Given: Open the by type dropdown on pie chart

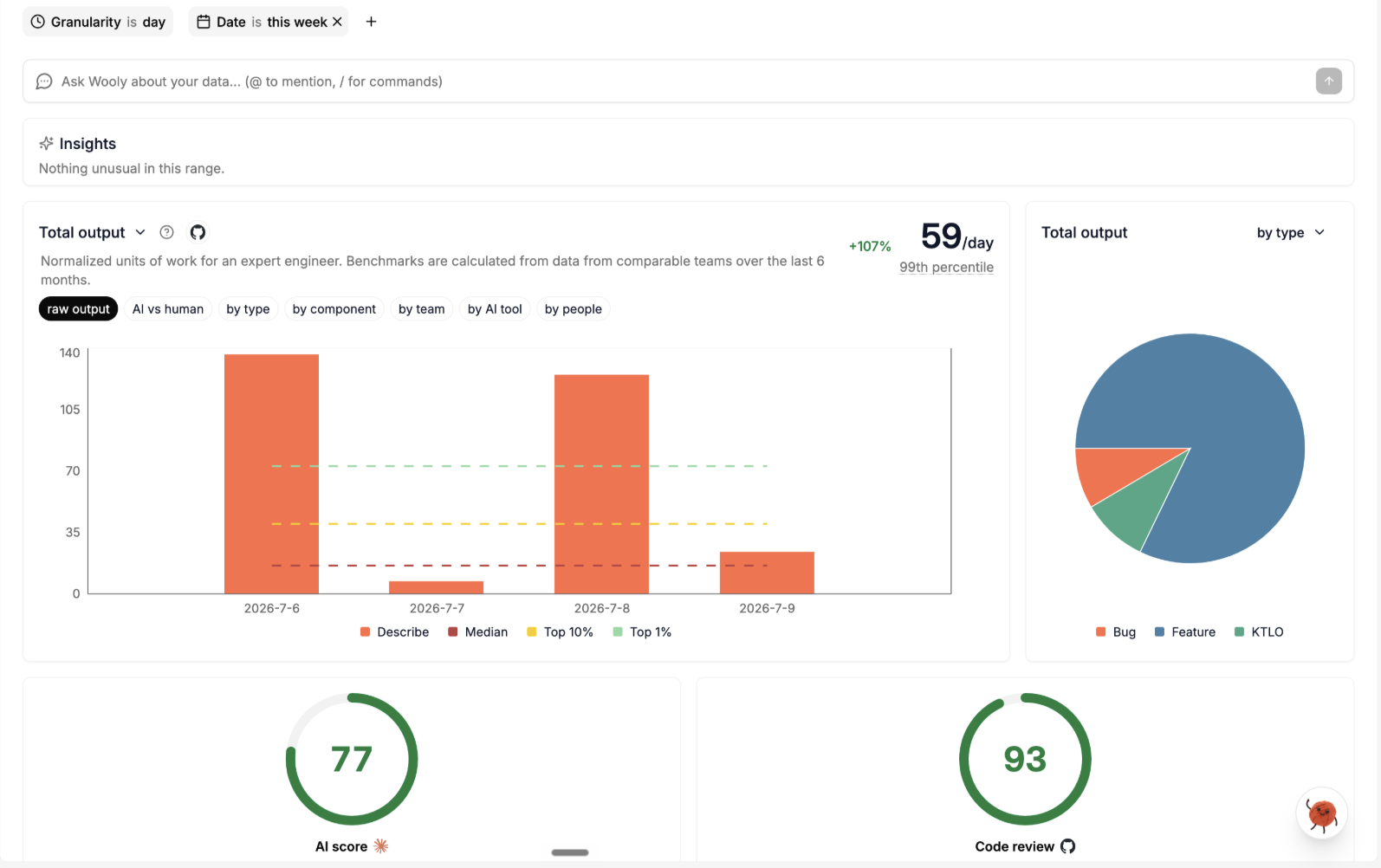Looking at the screenshot, I should (x=1290, y=232).
